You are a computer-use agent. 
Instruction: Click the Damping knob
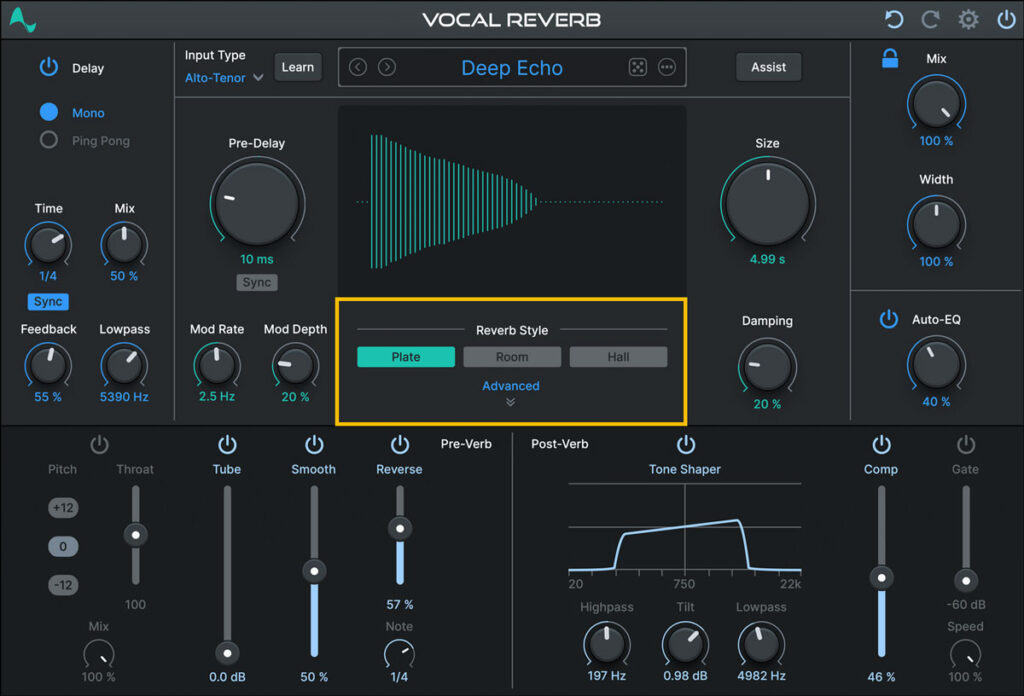(767, 366)
